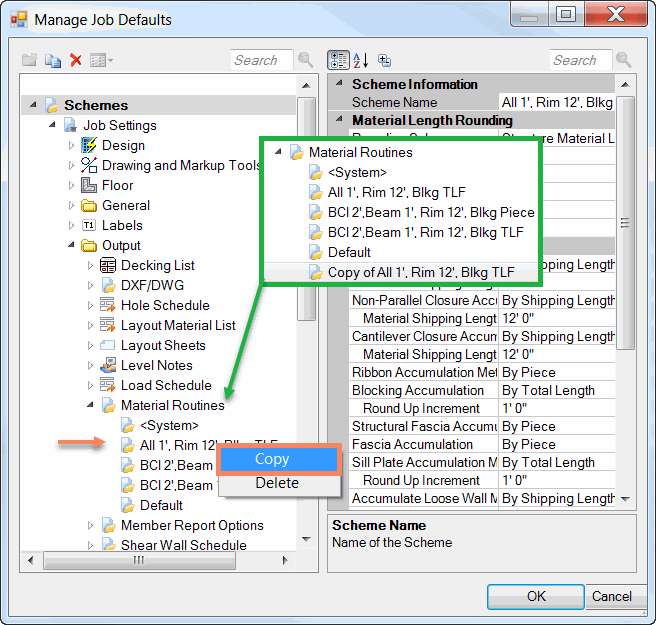This screenshot has height=625, width=656.
Task: Click the Output folder icon
Action: coord(89,246)
